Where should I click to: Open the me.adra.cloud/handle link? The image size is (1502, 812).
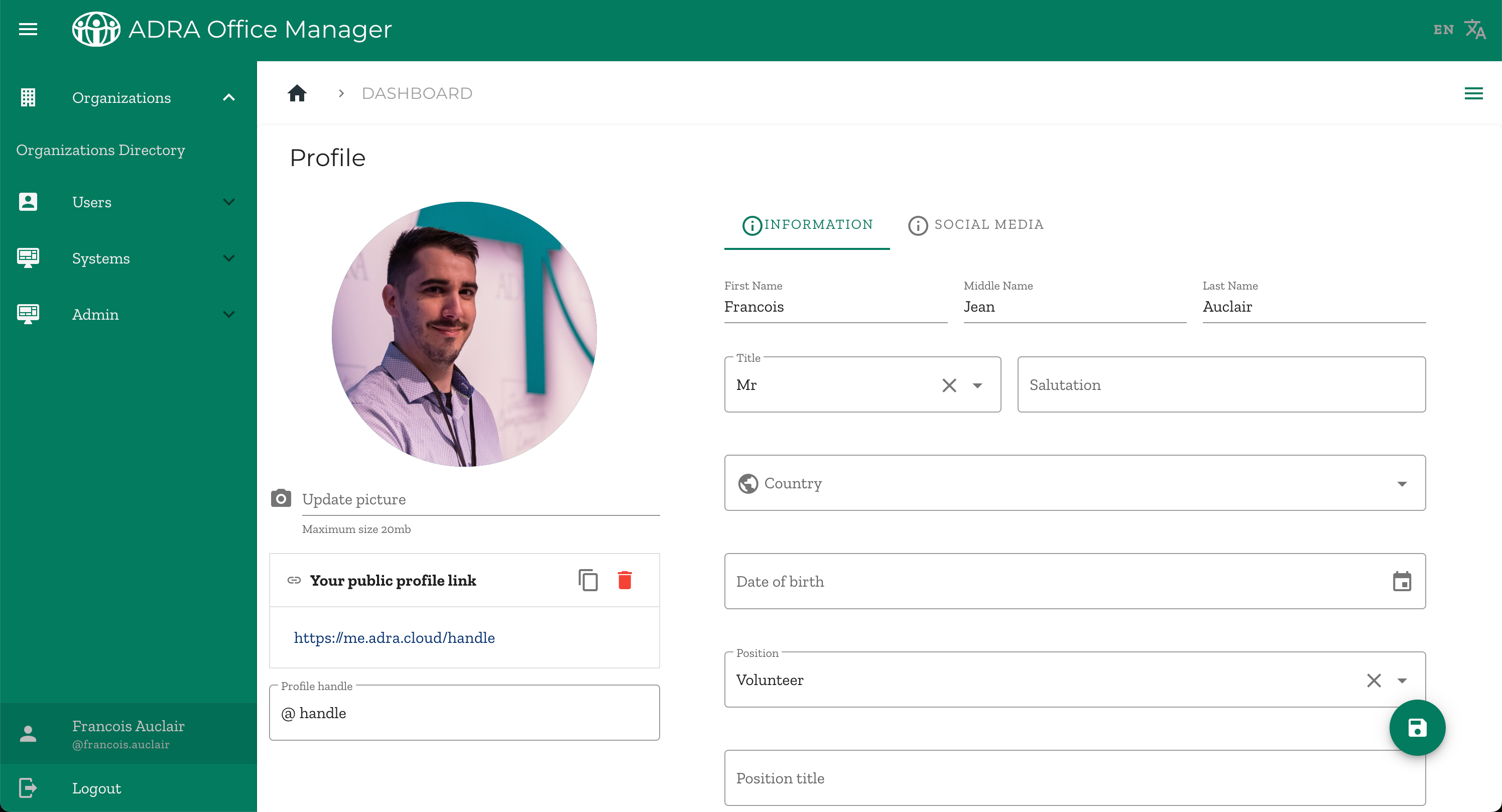click(x=394, y=638)
